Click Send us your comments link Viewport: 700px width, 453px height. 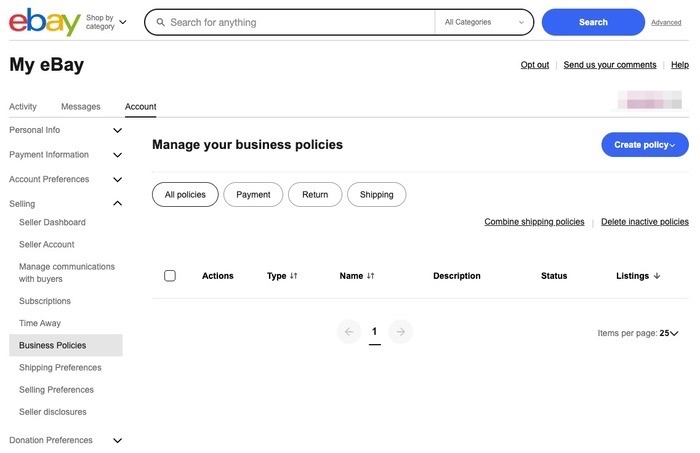[x=610, y=65]
